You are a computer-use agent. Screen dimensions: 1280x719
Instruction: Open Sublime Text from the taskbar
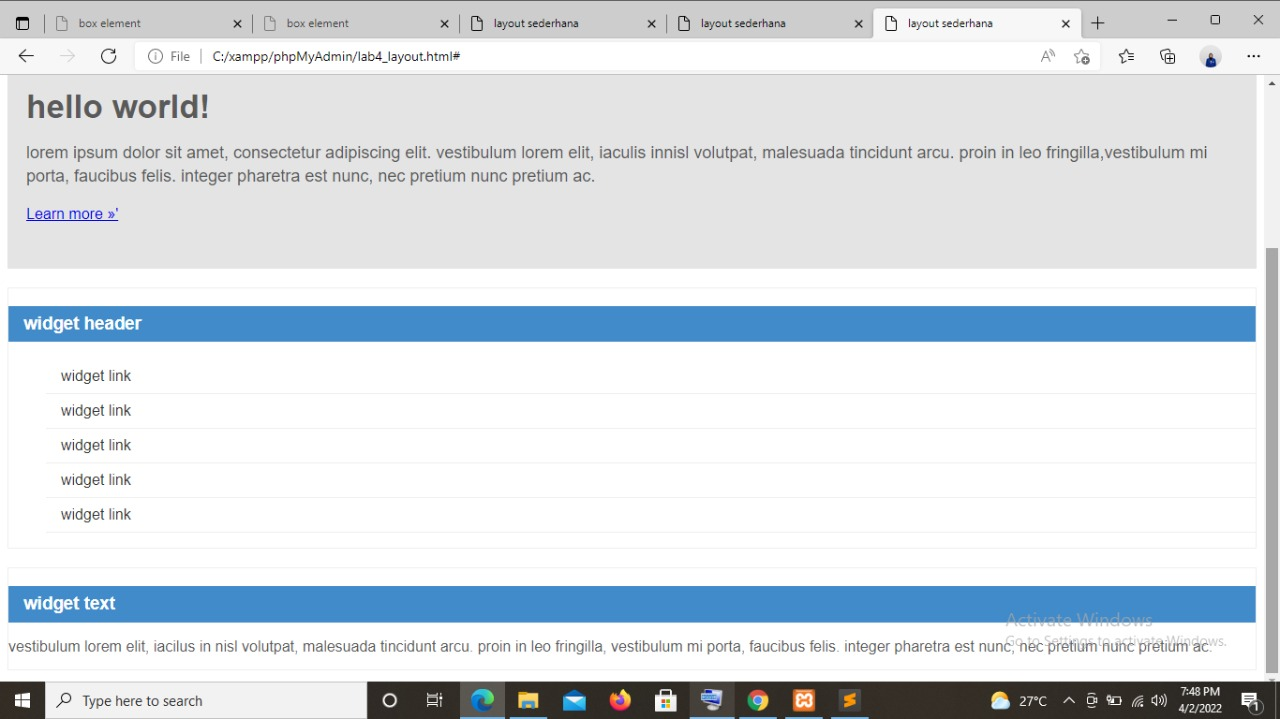(849, 700)
